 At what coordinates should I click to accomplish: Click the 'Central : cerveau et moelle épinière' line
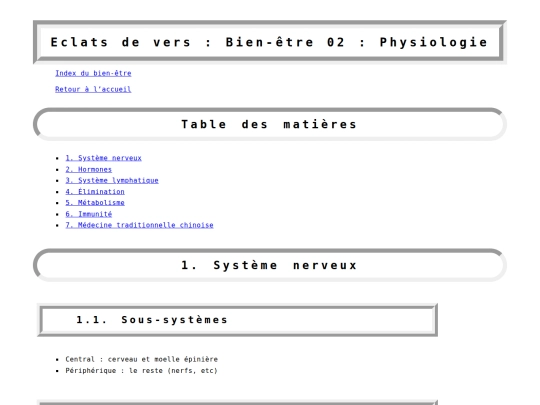pyautogui.click(x=142, y=359)
